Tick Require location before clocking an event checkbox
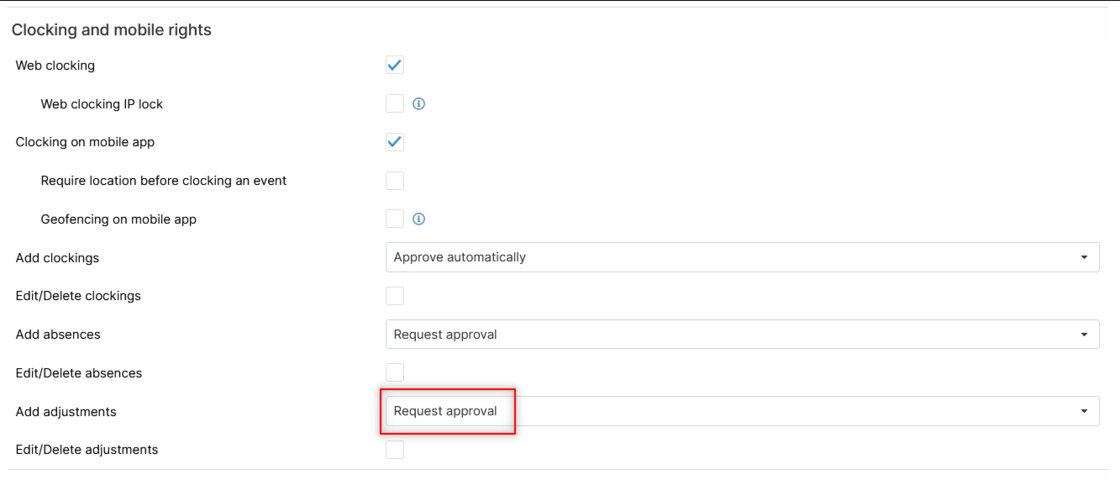This screenshot has width=1120, height=480. click(x=395, y=181)
